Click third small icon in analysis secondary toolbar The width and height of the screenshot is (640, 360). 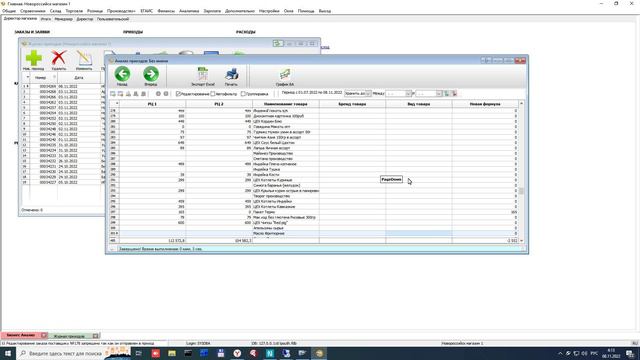(128, 94)
